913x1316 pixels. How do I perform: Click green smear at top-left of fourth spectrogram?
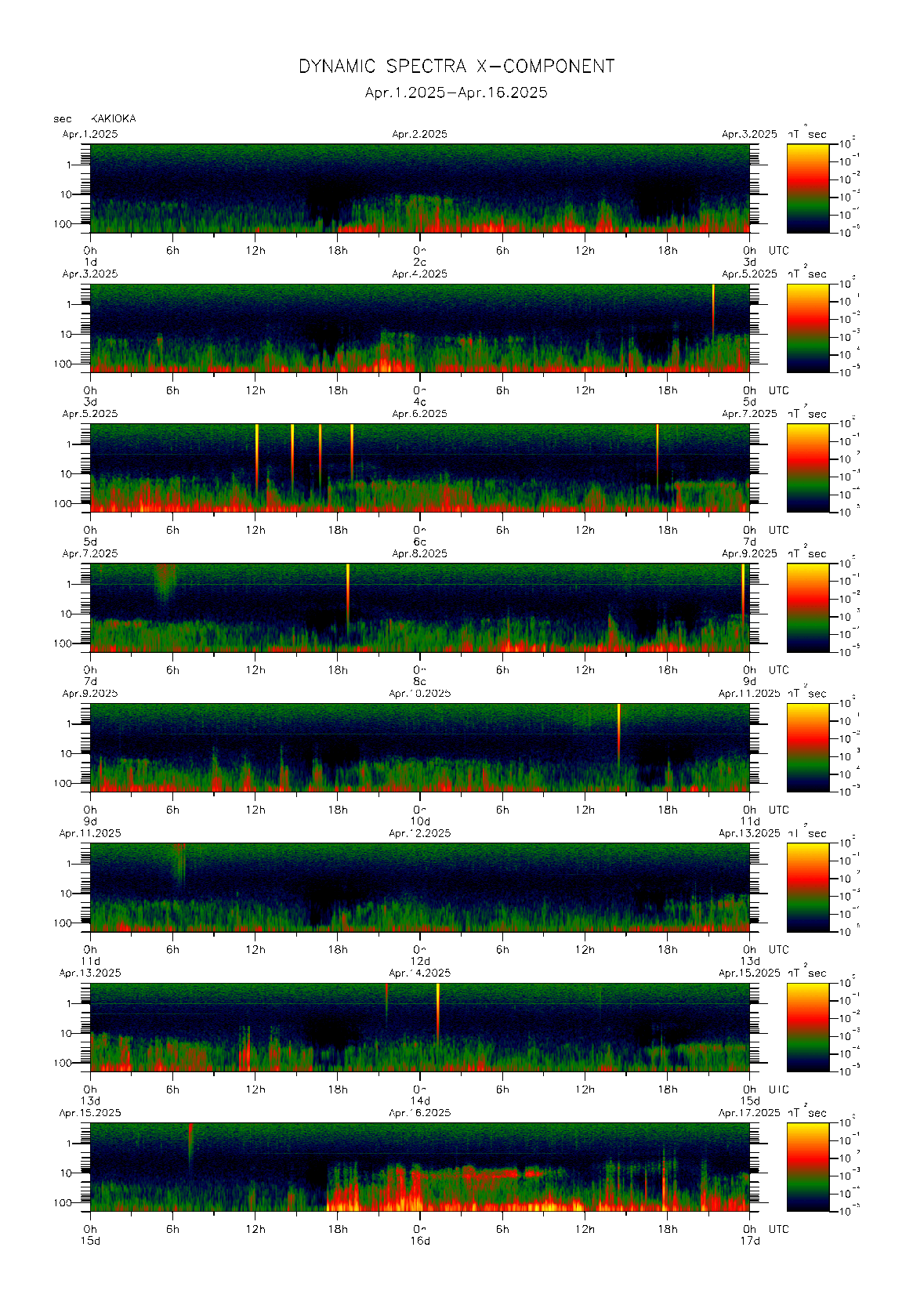coord(165,580)
